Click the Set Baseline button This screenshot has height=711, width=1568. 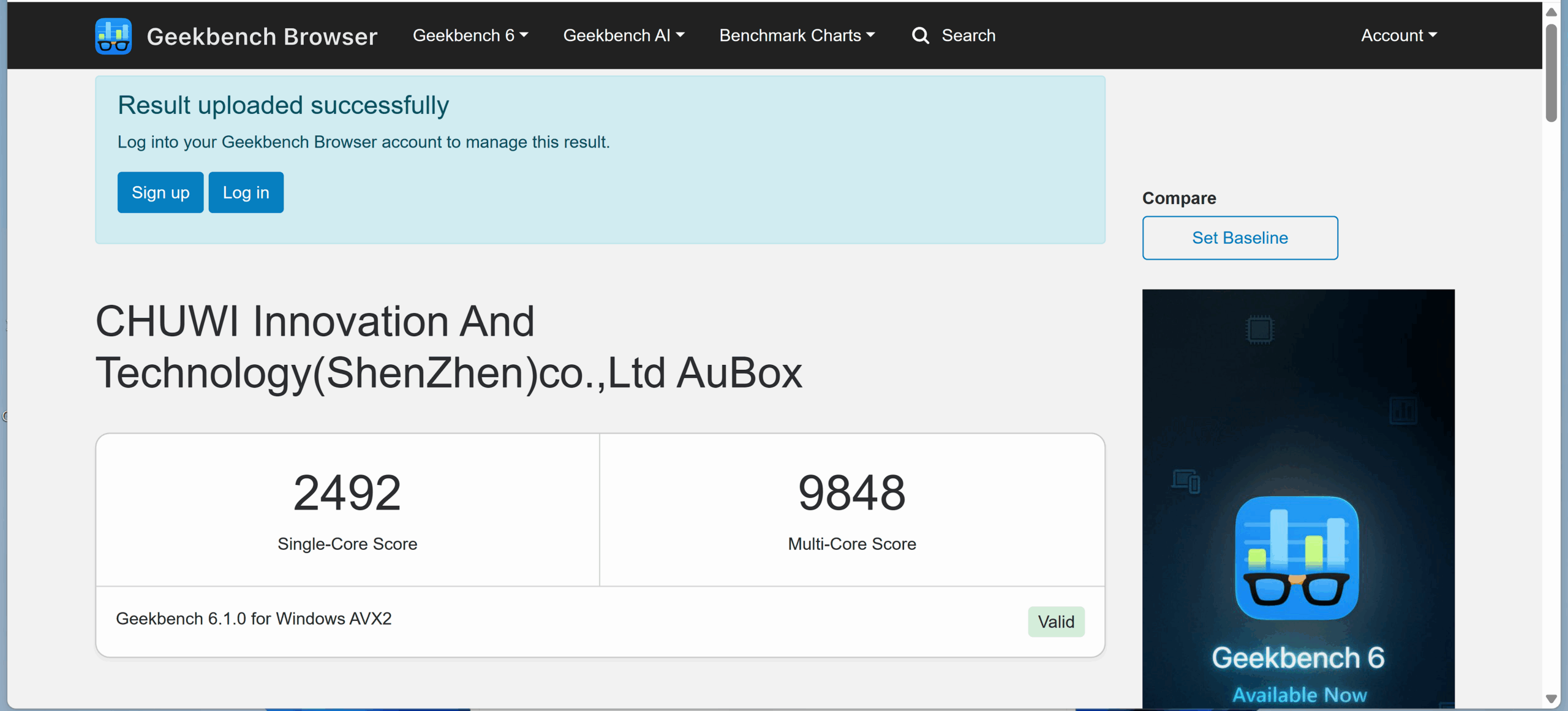(x=1240, y=238)
